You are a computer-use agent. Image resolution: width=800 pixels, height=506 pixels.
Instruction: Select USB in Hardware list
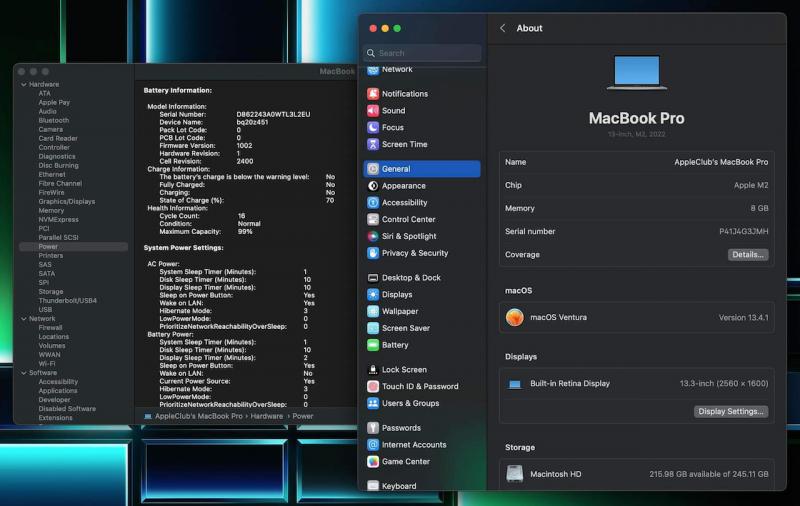tap(45, 310)
